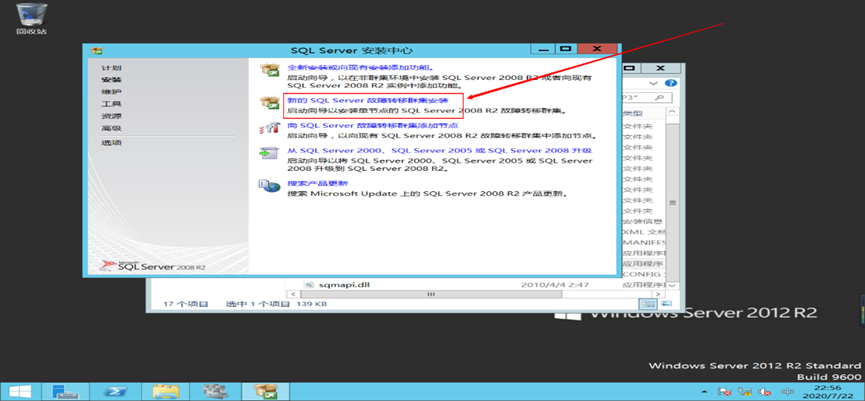Switch to the 资源 page
865x401 pixels.
[x=111, y=116]
